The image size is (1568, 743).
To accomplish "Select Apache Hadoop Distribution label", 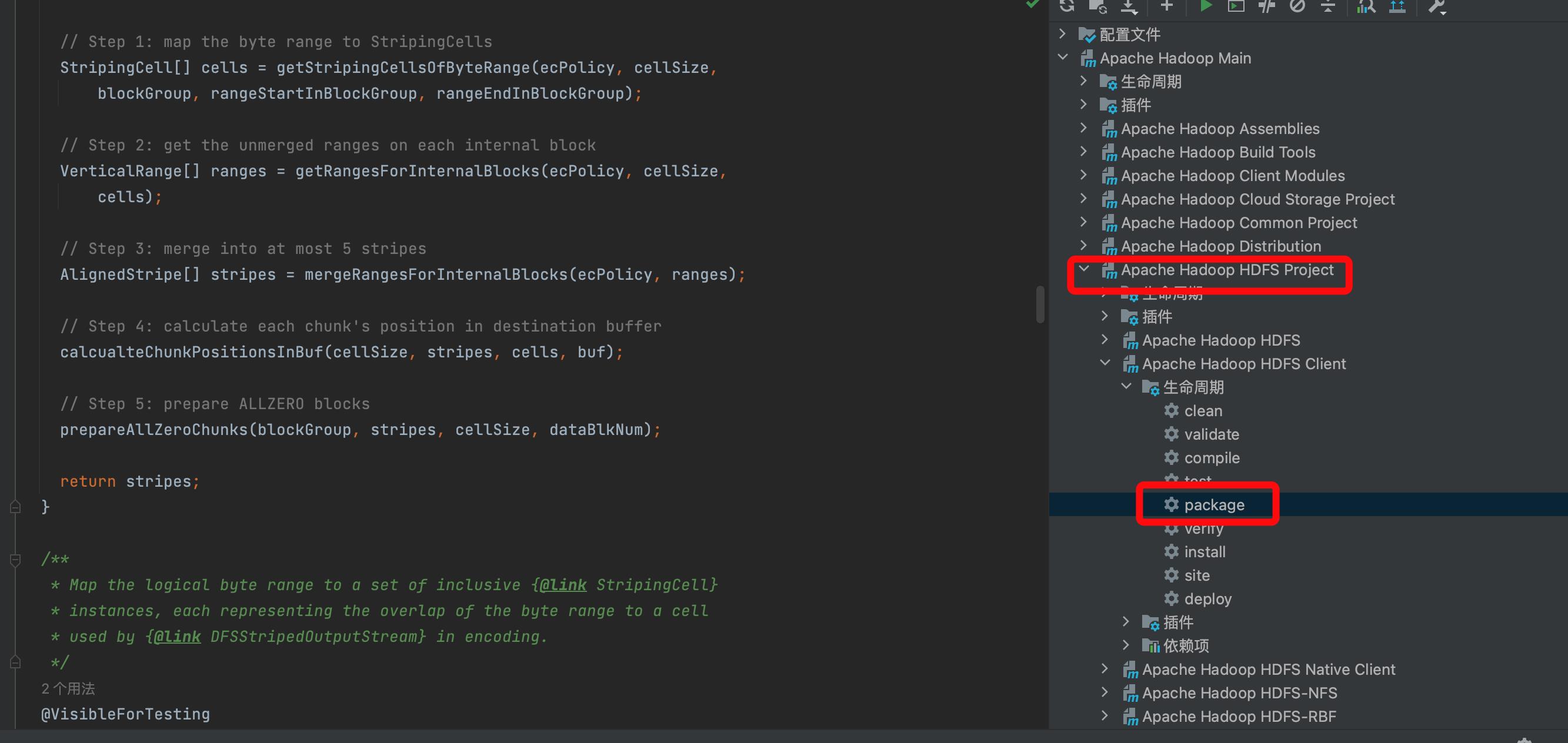I will pyautogui.click(x=1220, y=246).
